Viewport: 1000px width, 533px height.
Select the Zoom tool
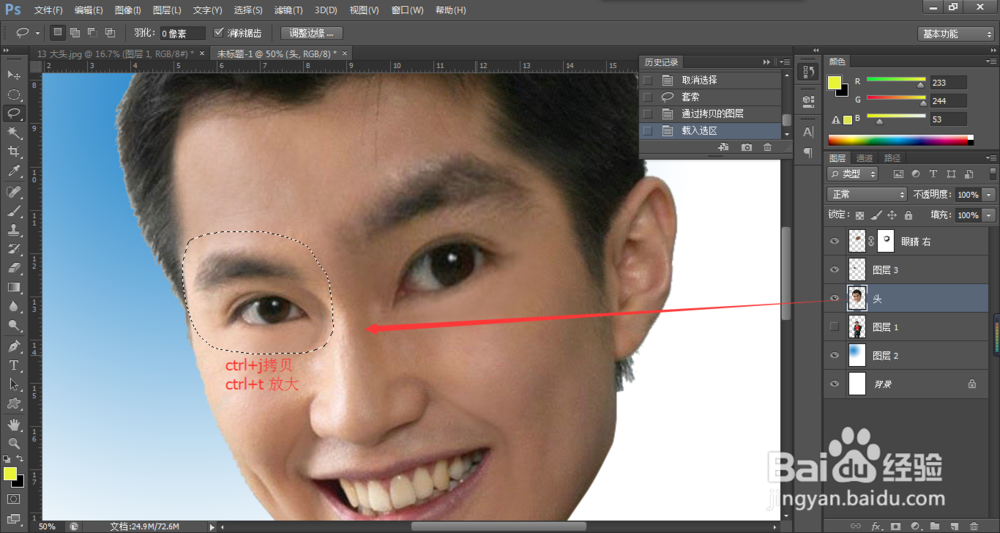13,443
